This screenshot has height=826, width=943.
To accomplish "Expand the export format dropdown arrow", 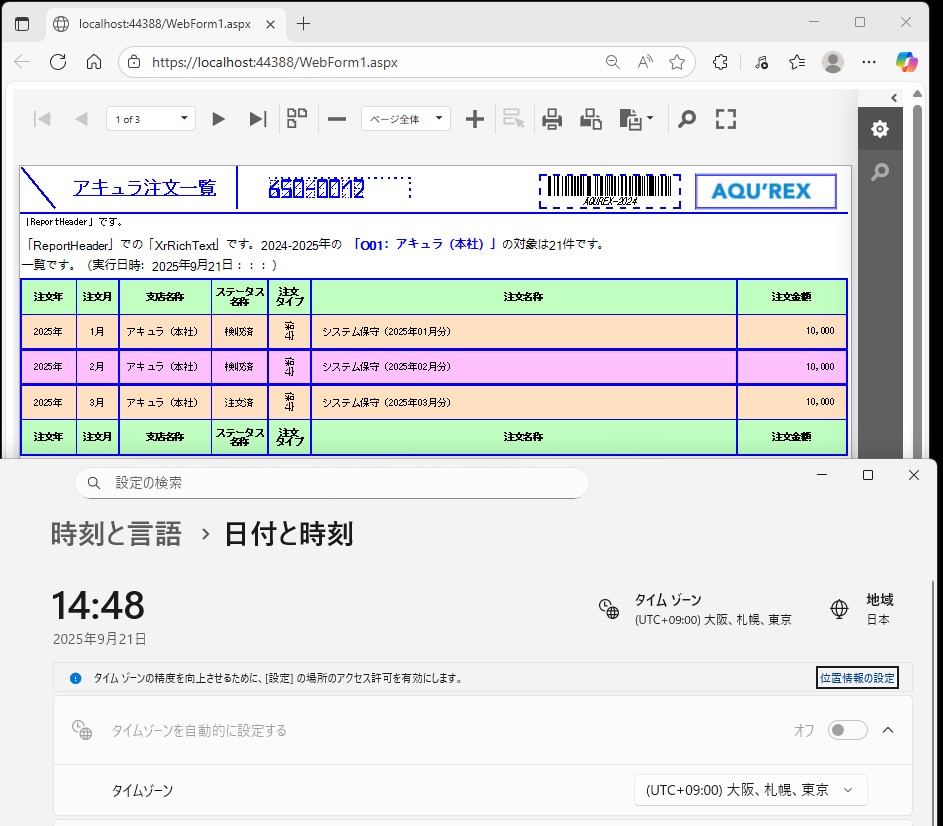I will click(650, 119).
